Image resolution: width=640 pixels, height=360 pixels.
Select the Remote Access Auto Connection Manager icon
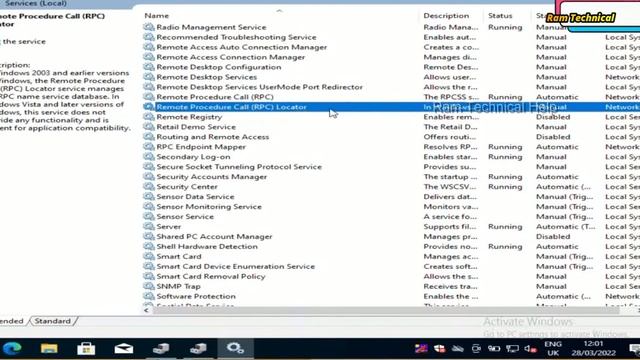(149, 47)
